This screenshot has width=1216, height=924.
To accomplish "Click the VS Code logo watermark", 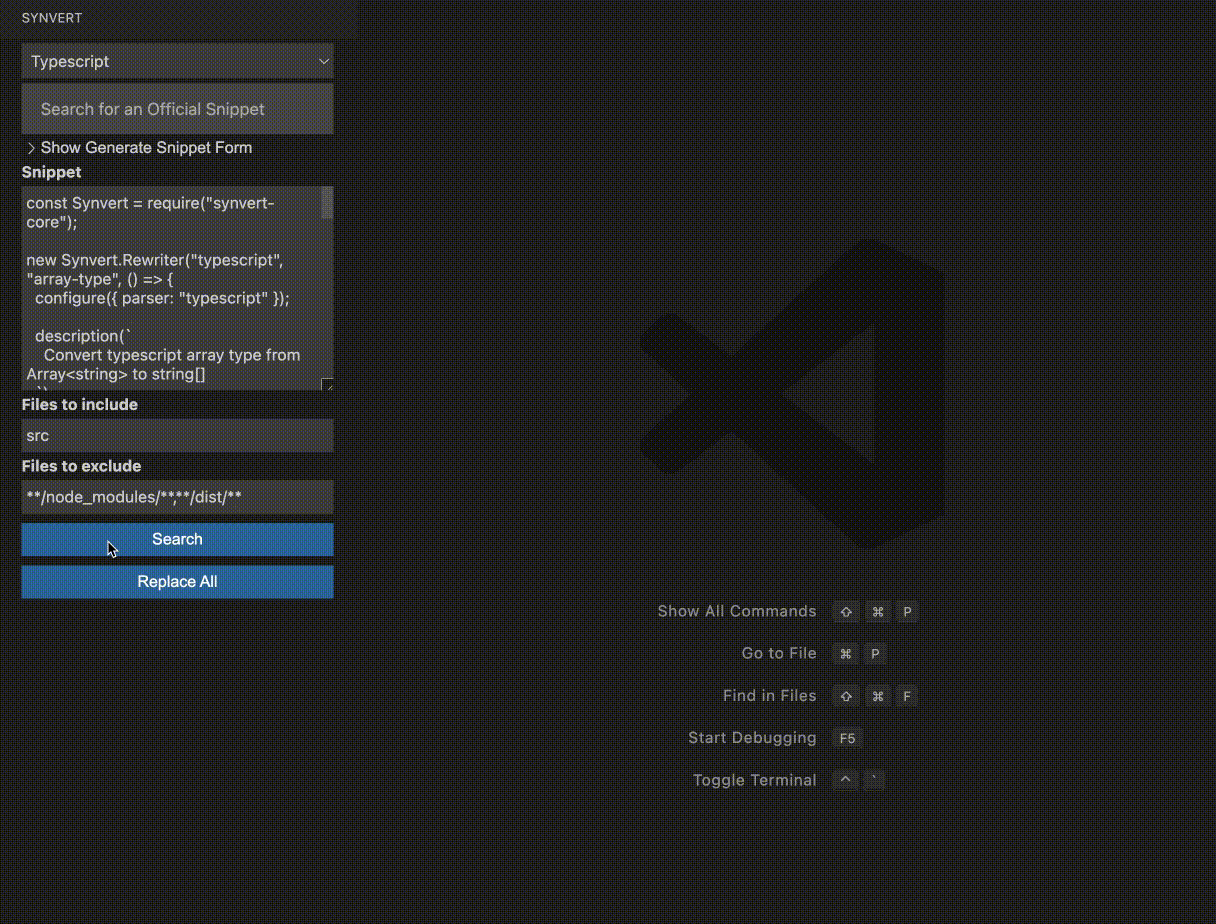I will 791,393.
